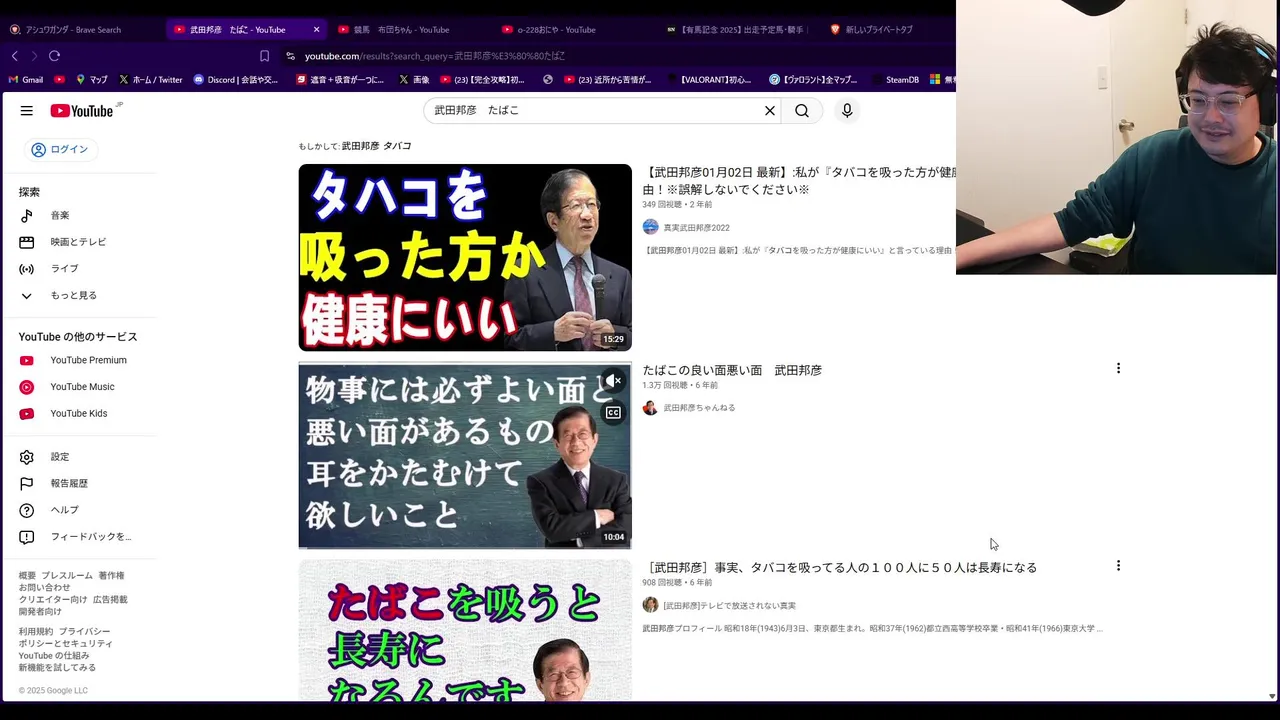The height and width of the screenshot is (720, 1280).
Task: Open the 遮音＋吸音が一つに bookmark
Action: [x=340, y=79]
